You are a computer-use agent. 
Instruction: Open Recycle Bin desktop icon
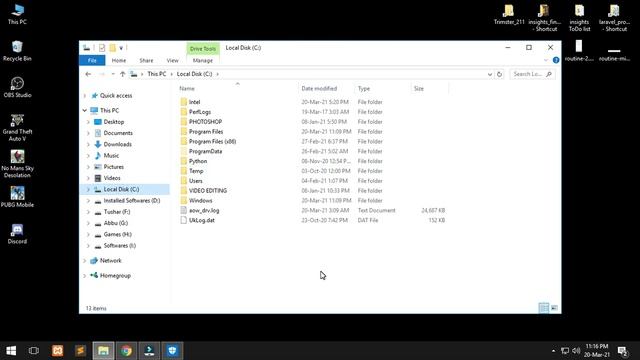[17, 51]
